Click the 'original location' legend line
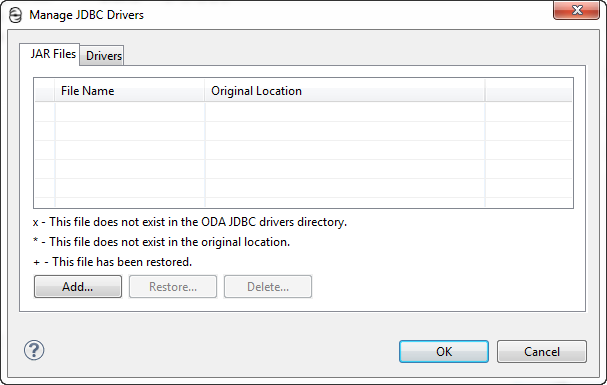Image resolution: width=607 pixels, height=385 pixels. coord(161,242)
